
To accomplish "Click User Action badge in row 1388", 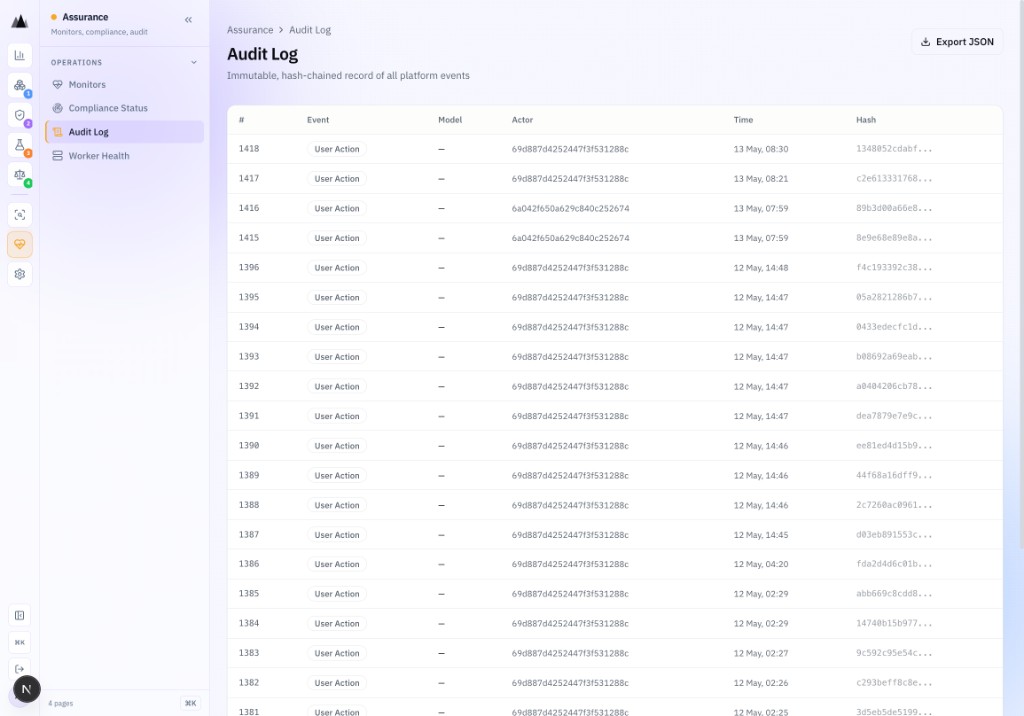I will (337, 505).
